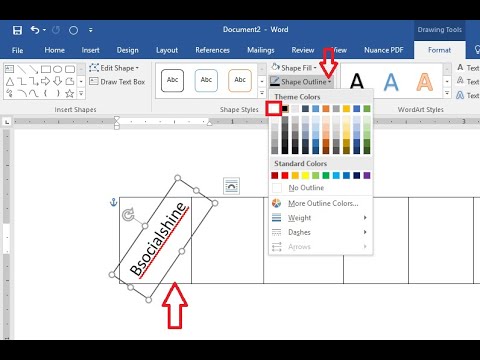Click the rotate handle of the text box
The width and height of the screenshot is (480, 360).
[128, 215]
